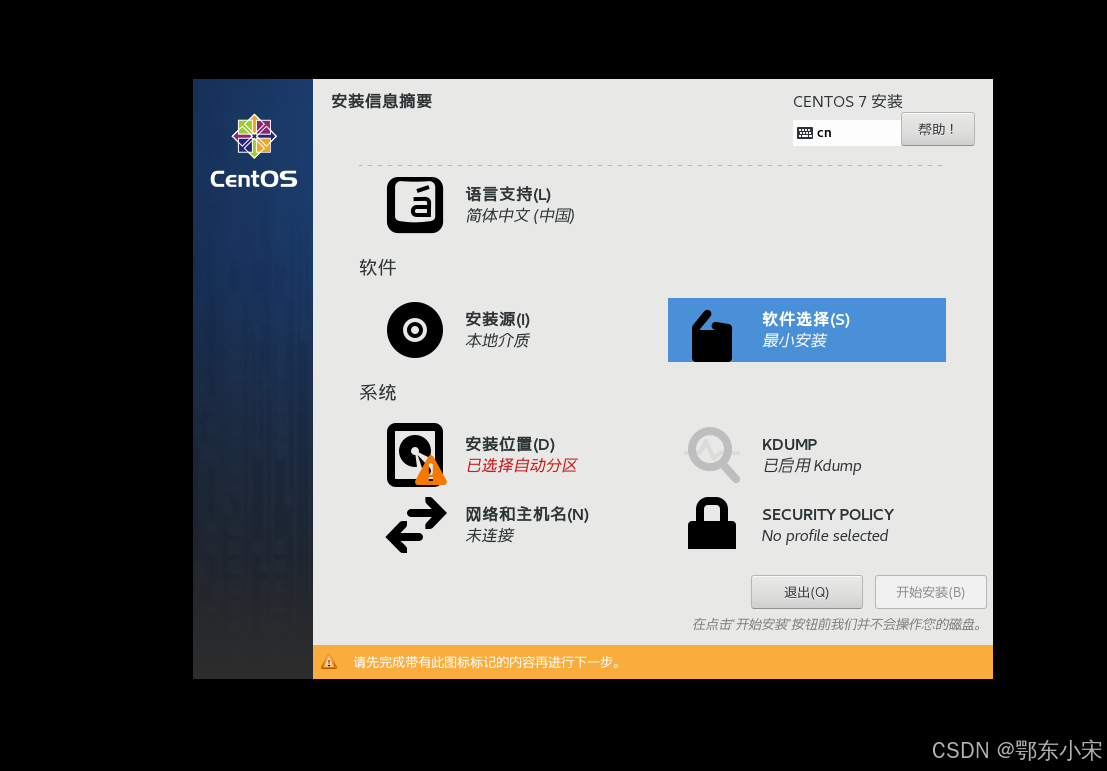Screen dimensions: 1107x771
Task: Click the 系统 section heading
Action: 378,392
